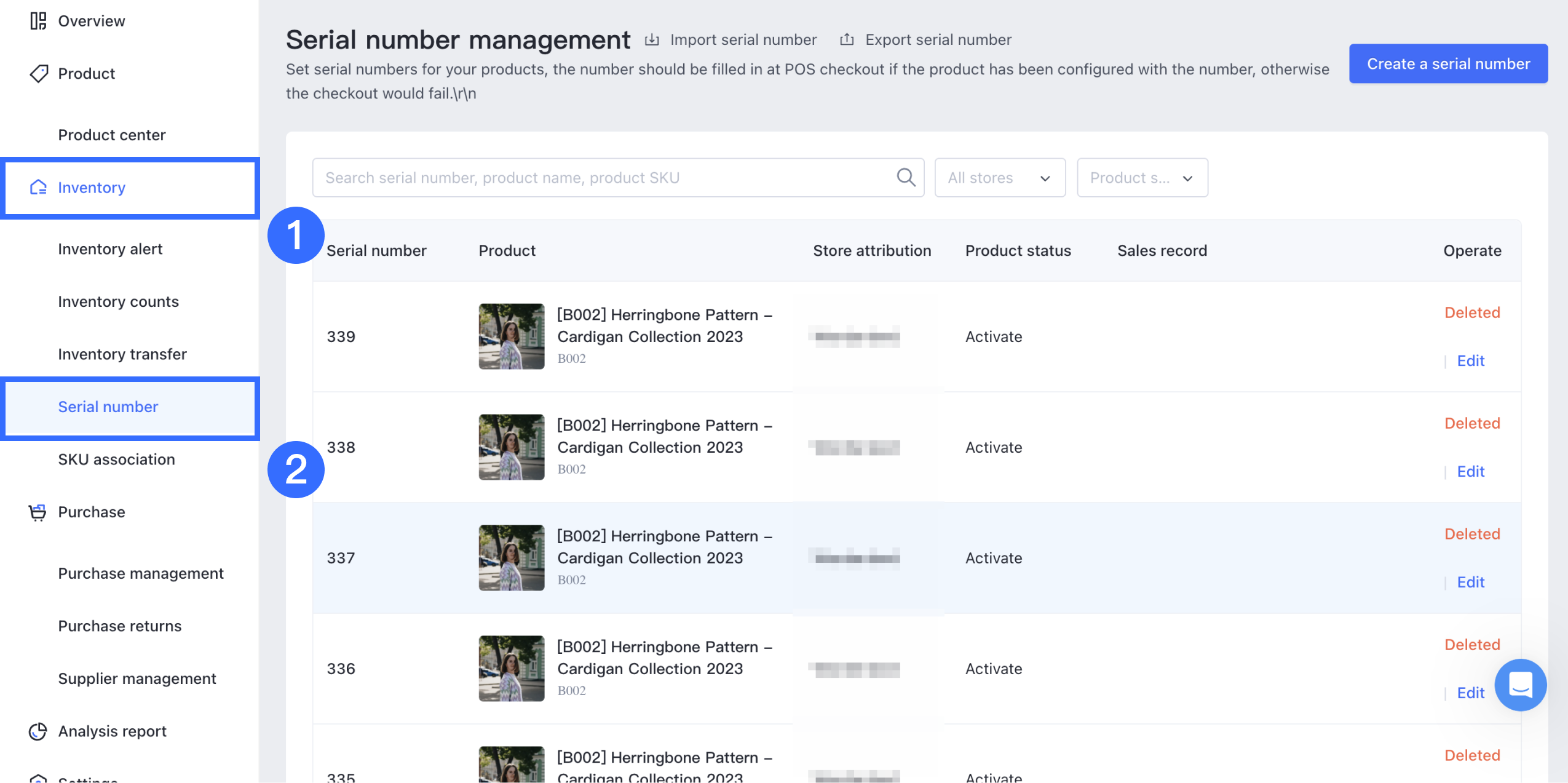Click the Purchase cart icon
Image resolution: width=1568 pixels, height=783 pixels.
38,512
